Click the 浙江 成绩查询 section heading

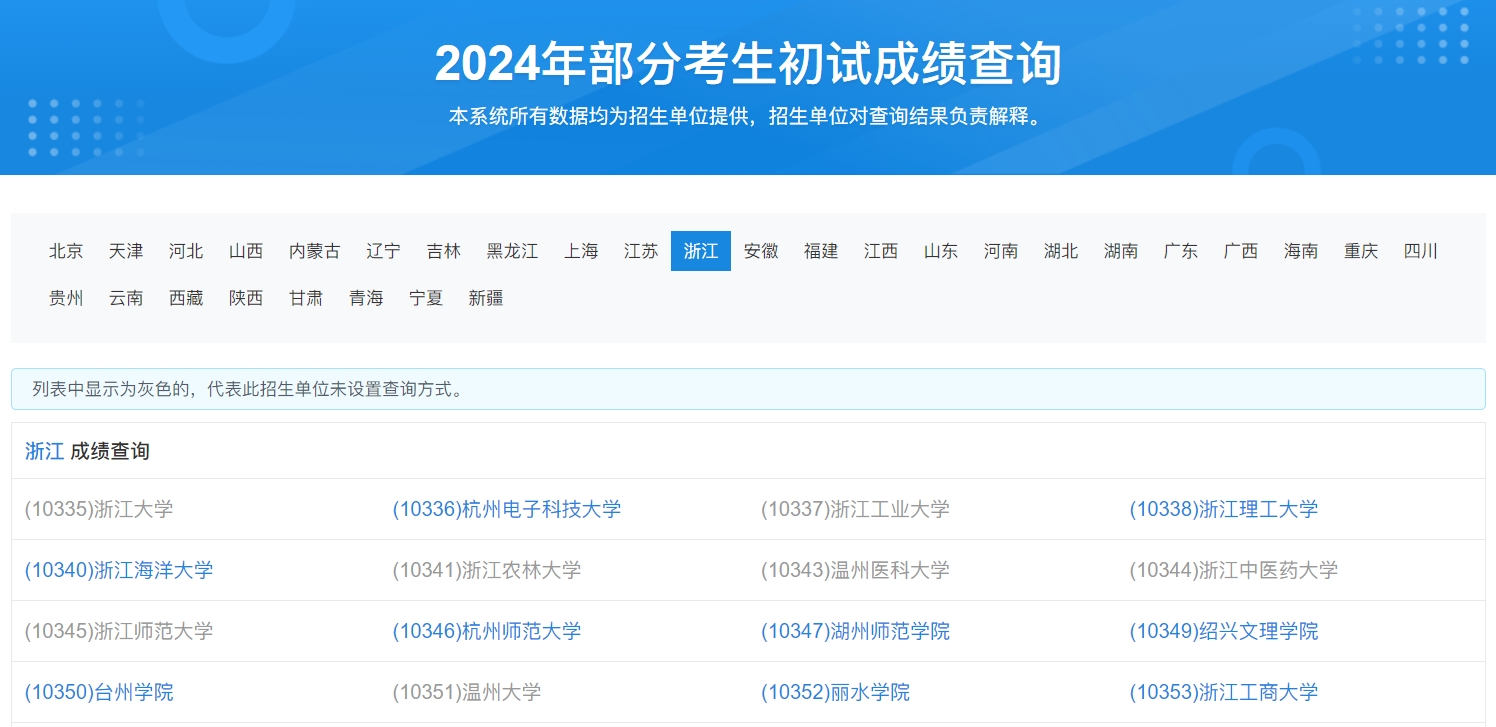coord(87,451)
